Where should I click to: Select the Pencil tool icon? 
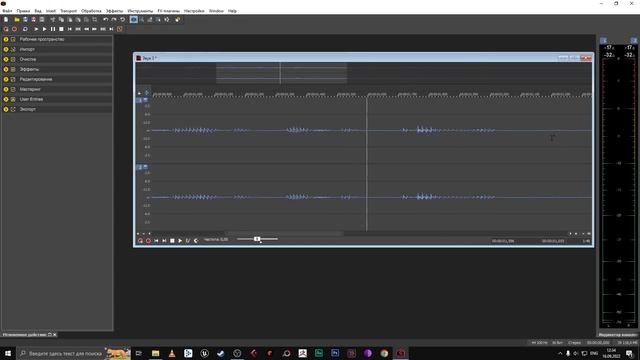pos(150,20)
